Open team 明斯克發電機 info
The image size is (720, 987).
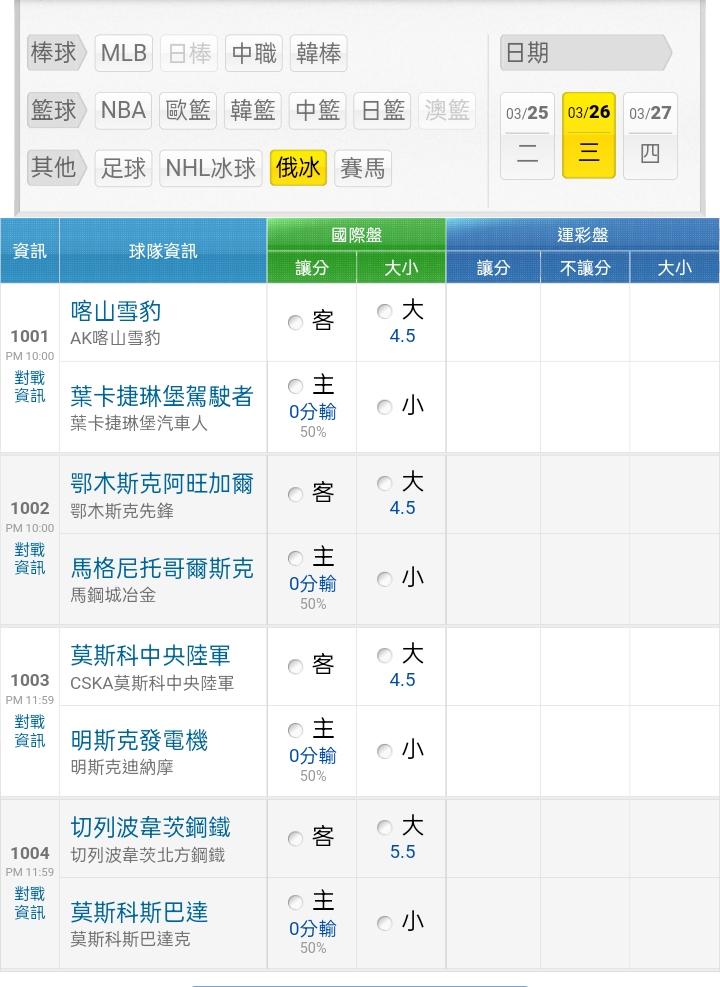pos(139,740)
